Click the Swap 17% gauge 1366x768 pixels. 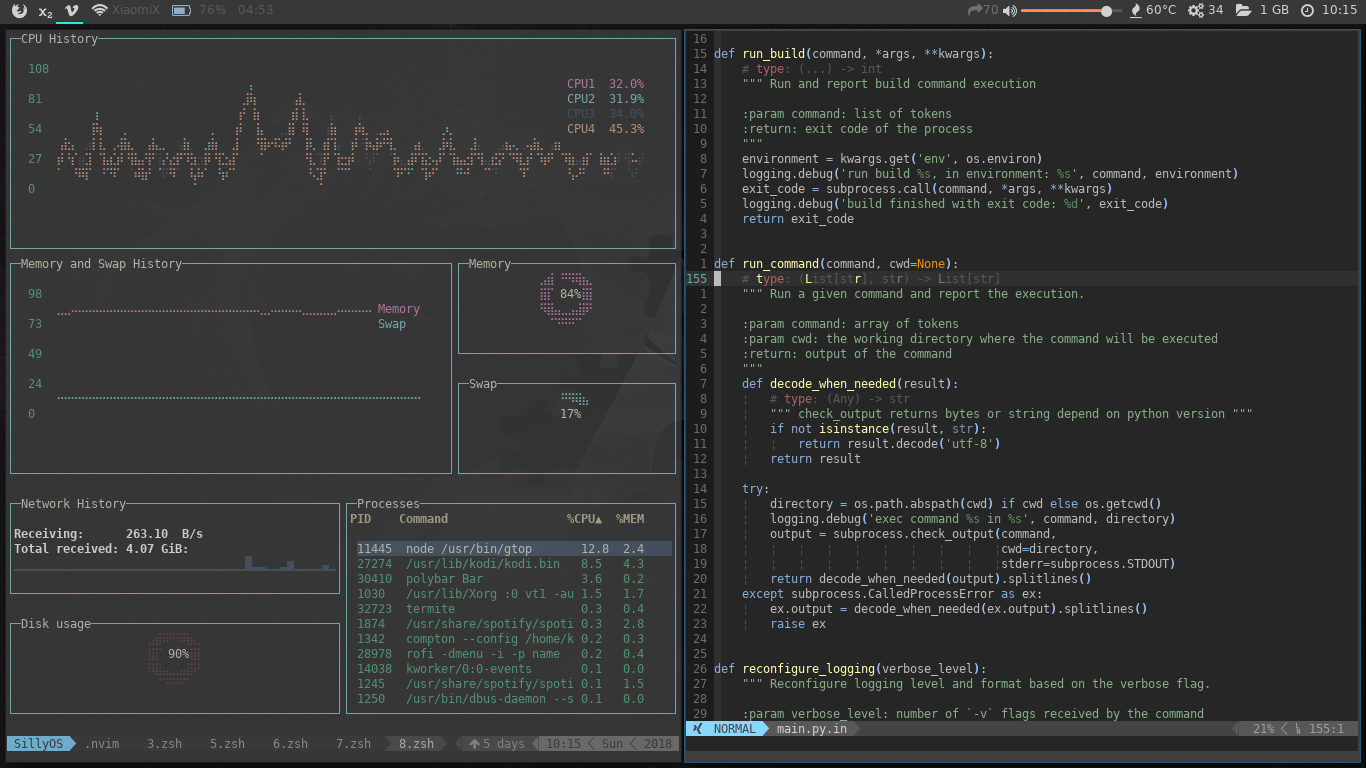tap(572, 405)
